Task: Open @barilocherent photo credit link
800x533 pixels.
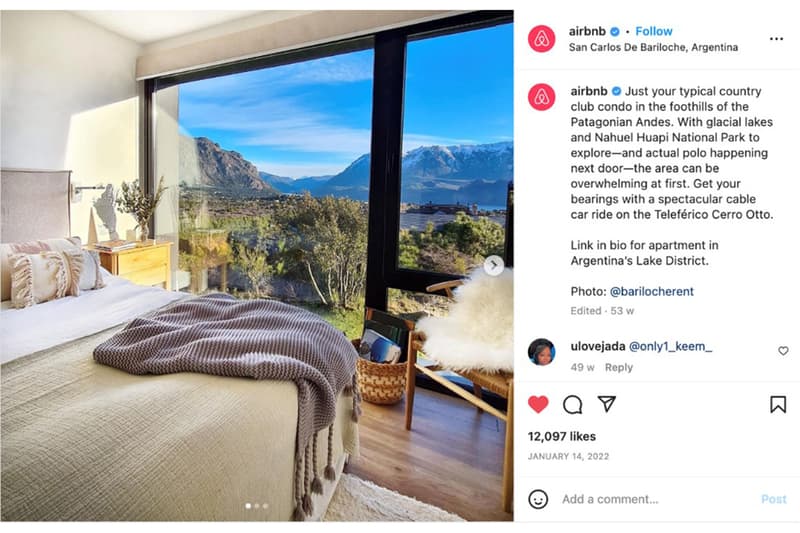Action: [652, 291]
